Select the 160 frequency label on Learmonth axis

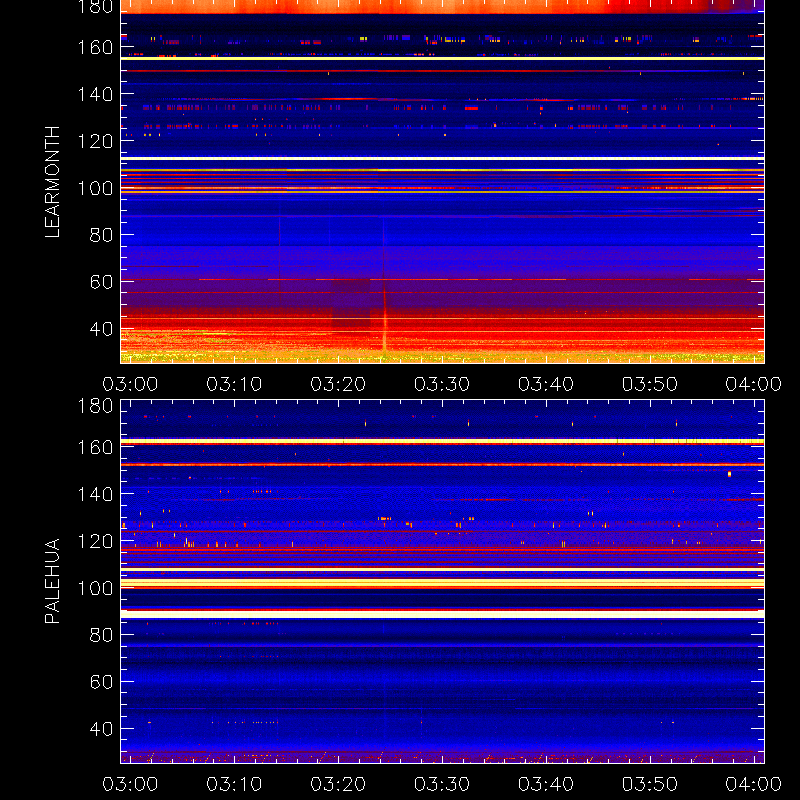click(95, 47)
